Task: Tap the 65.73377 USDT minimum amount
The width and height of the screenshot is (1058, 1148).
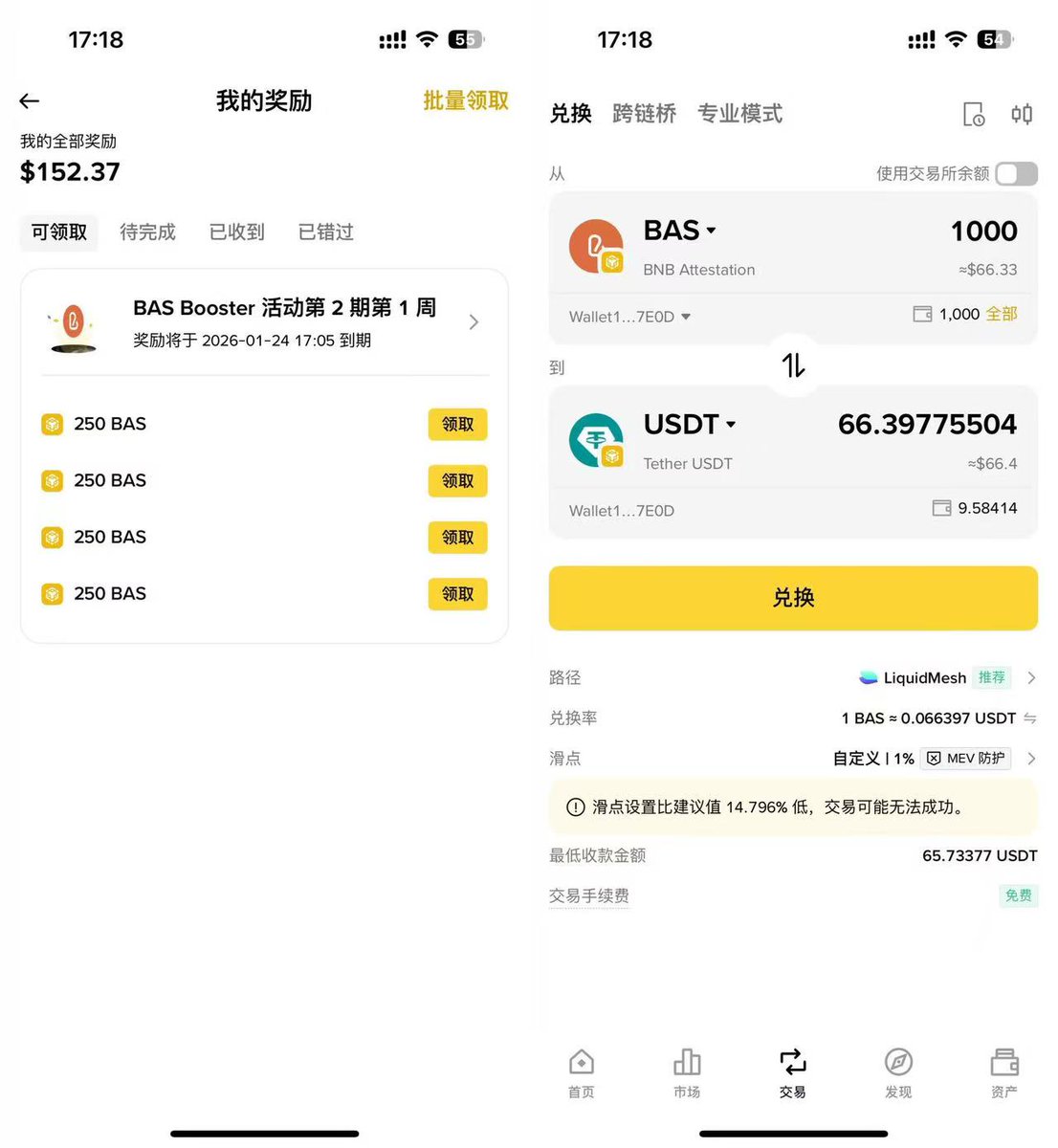Action: [x=980, y=855]
